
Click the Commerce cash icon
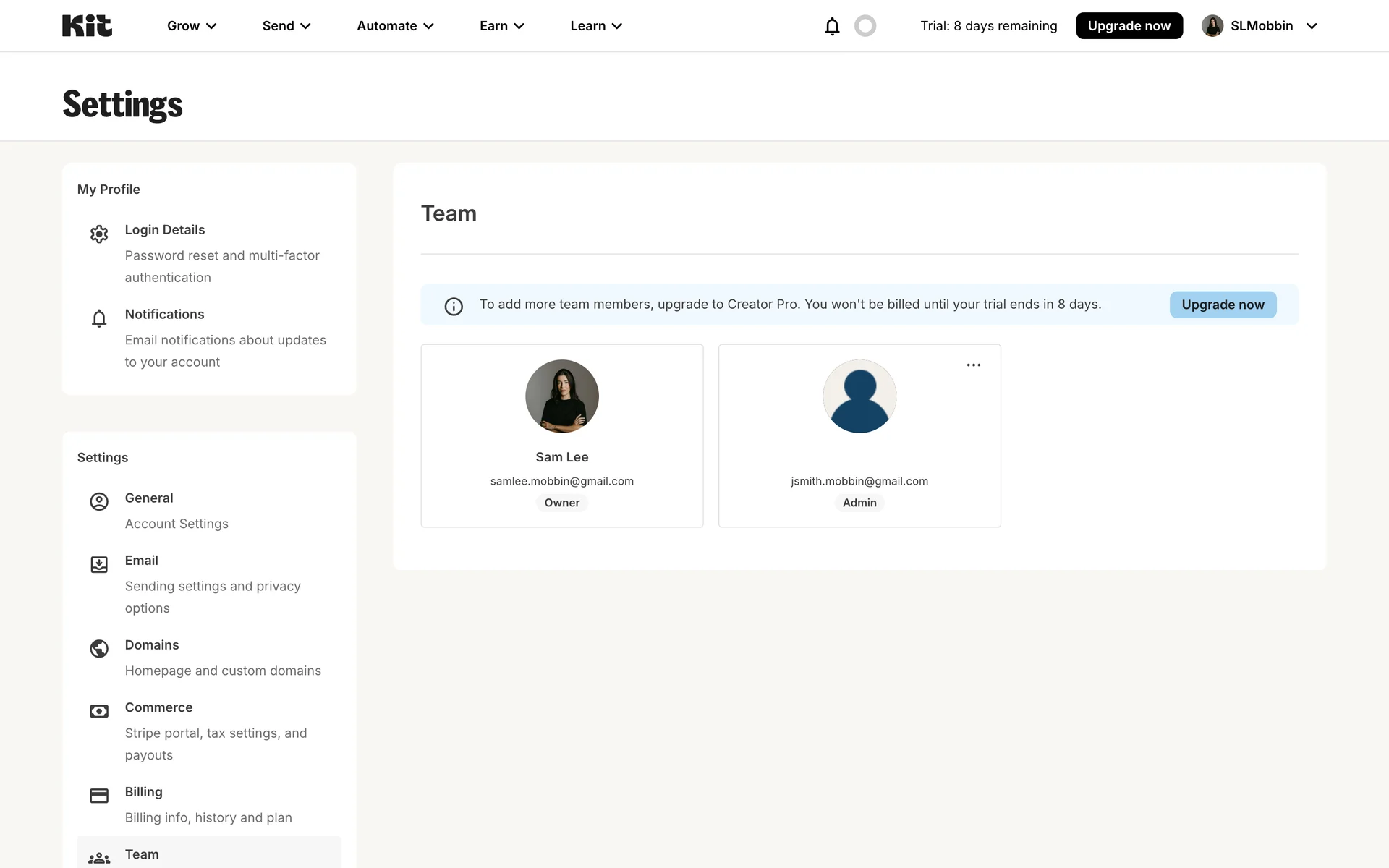point(99,711)
